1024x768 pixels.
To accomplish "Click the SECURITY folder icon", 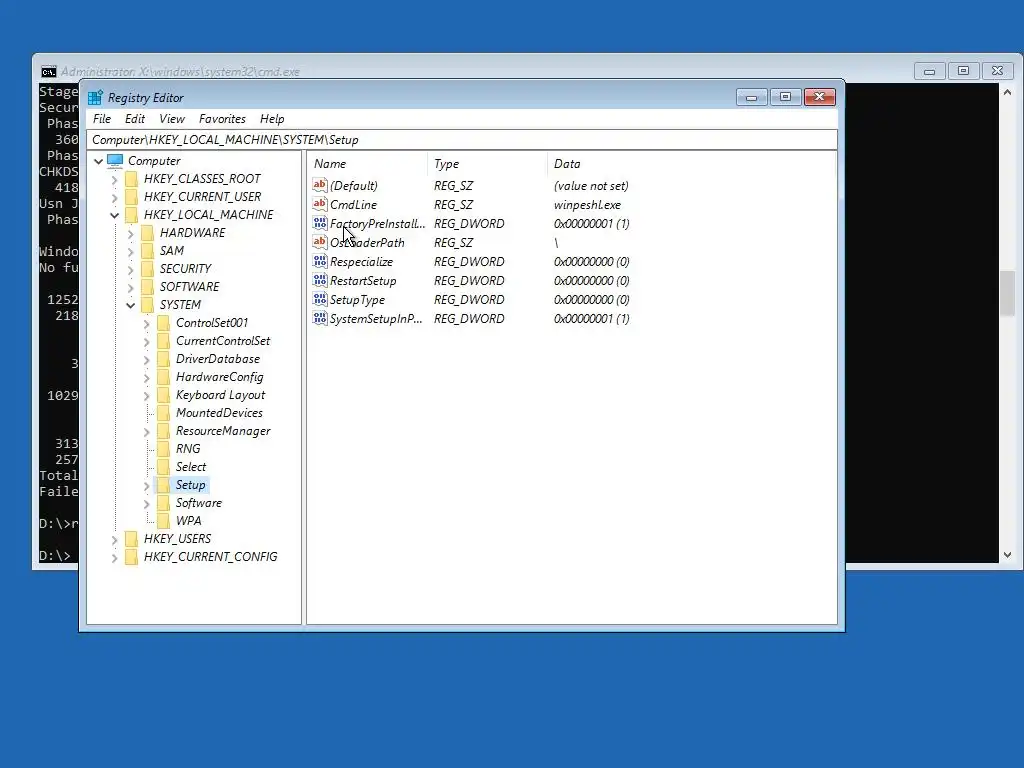I will click(148, 269).
